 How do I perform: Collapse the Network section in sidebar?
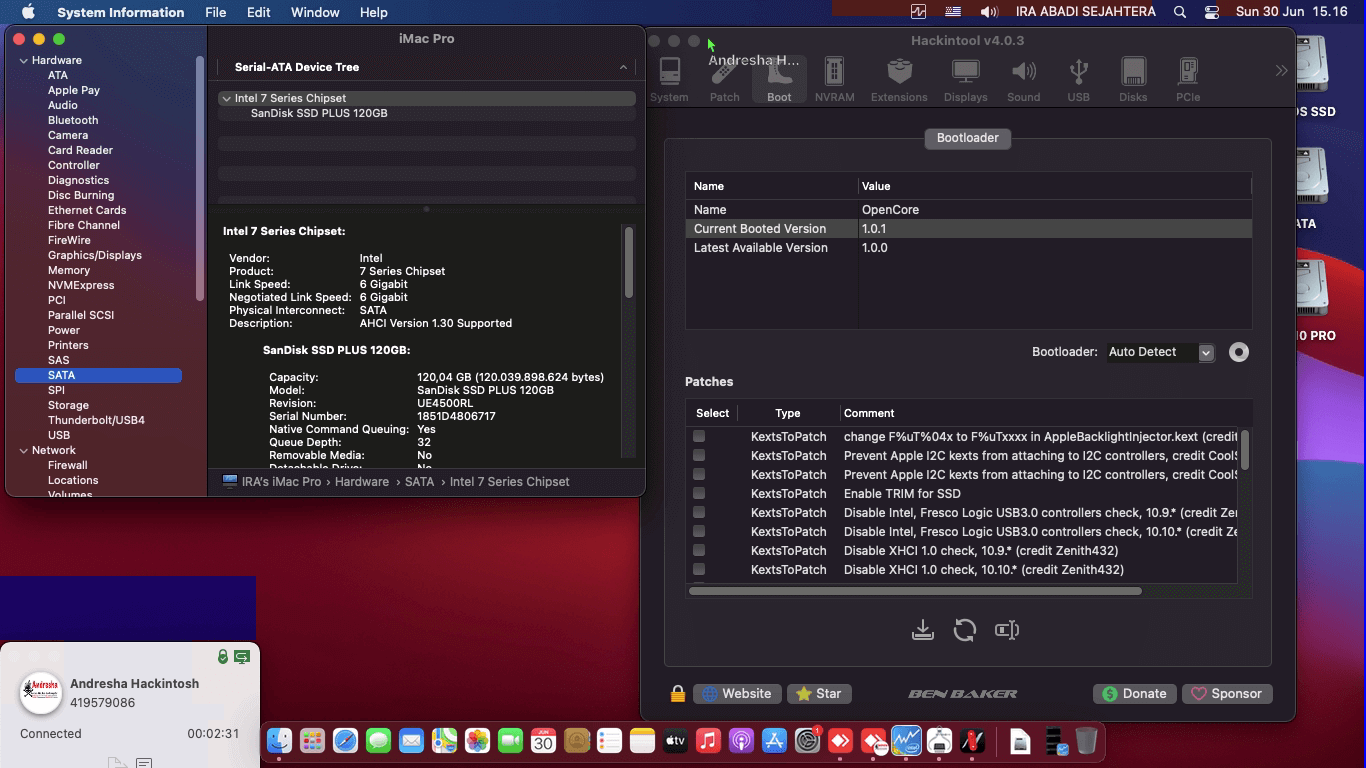click(x=24, y=450)
